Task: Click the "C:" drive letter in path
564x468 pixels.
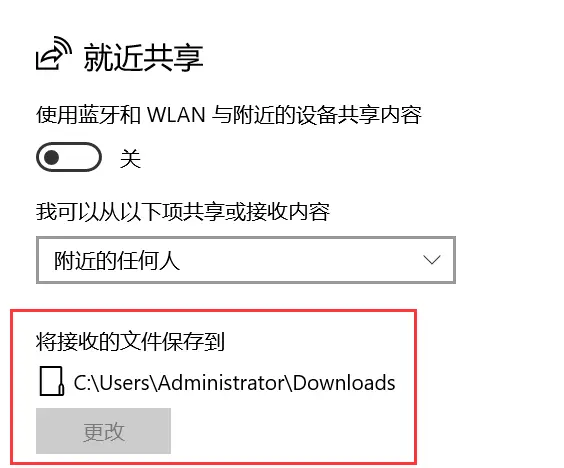Action: 82,382
